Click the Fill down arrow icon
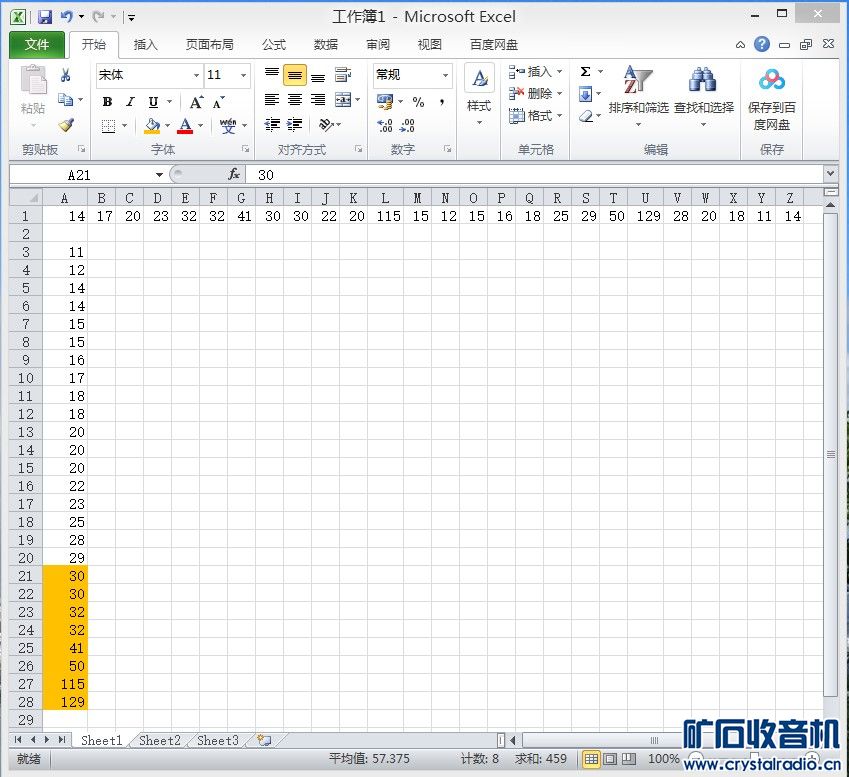The height and width of the screenshot is (777, 849). coord(585,94)
